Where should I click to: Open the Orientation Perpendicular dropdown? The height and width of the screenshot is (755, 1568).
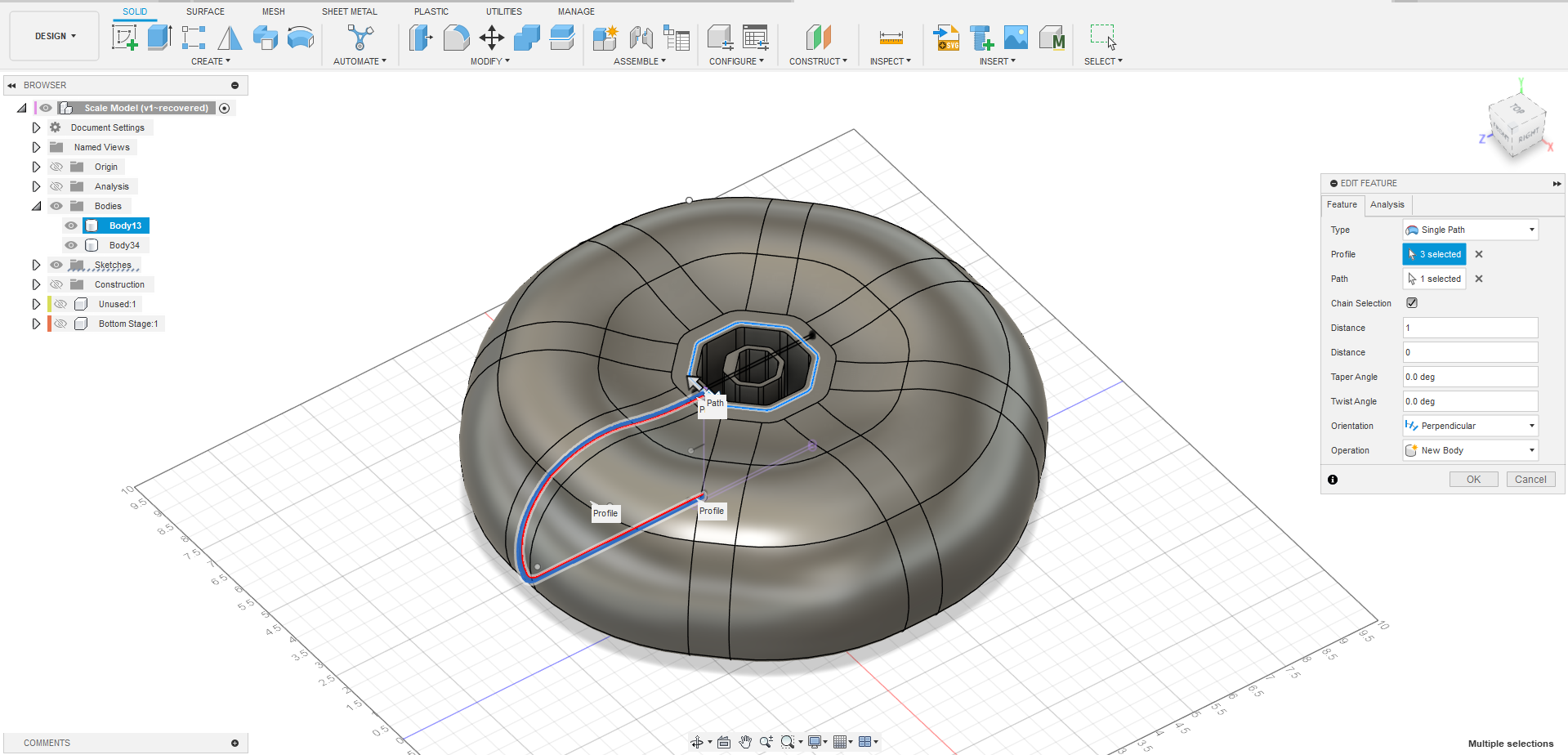pos(1470,426)
